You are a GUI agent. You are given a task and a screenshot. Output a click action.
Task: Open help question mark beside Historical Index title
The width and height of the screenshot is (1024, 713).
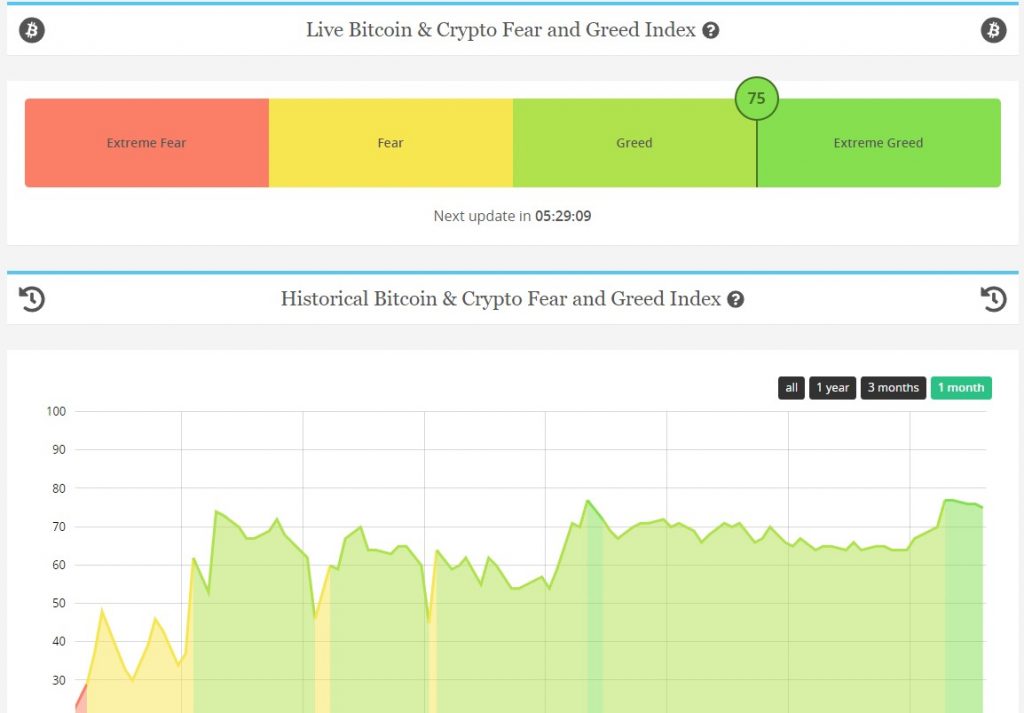coord(735,300)
